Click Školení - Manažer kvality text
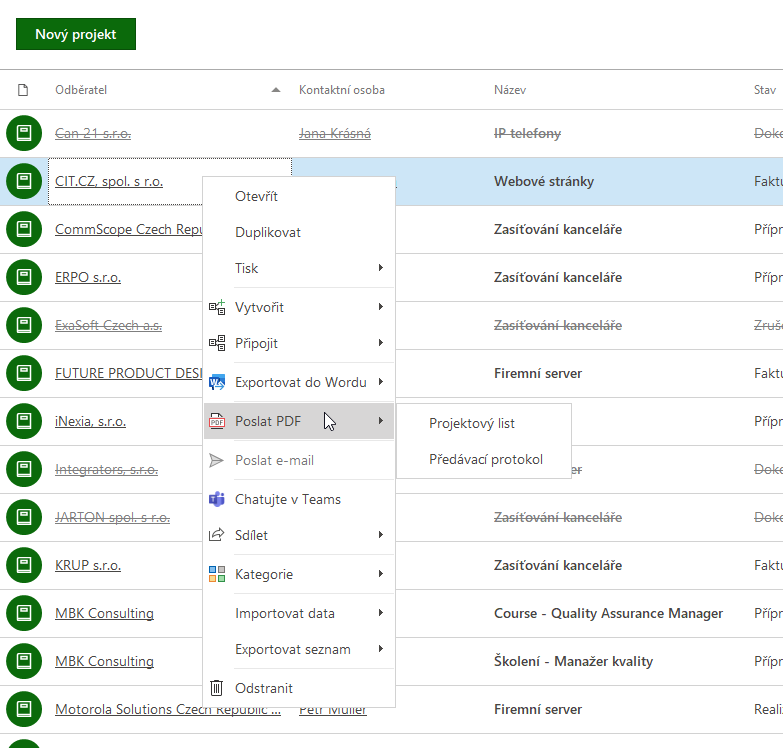 pos(573,661)
